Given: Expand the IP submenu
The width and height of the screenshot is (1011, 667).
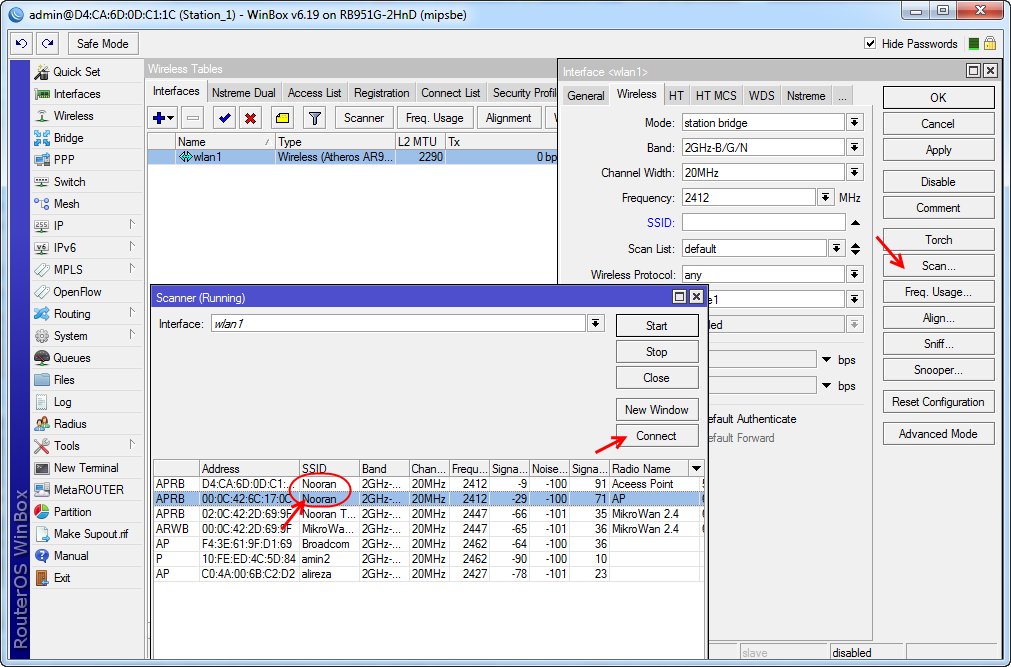Looking at the screenshot, I should [132, 224].
